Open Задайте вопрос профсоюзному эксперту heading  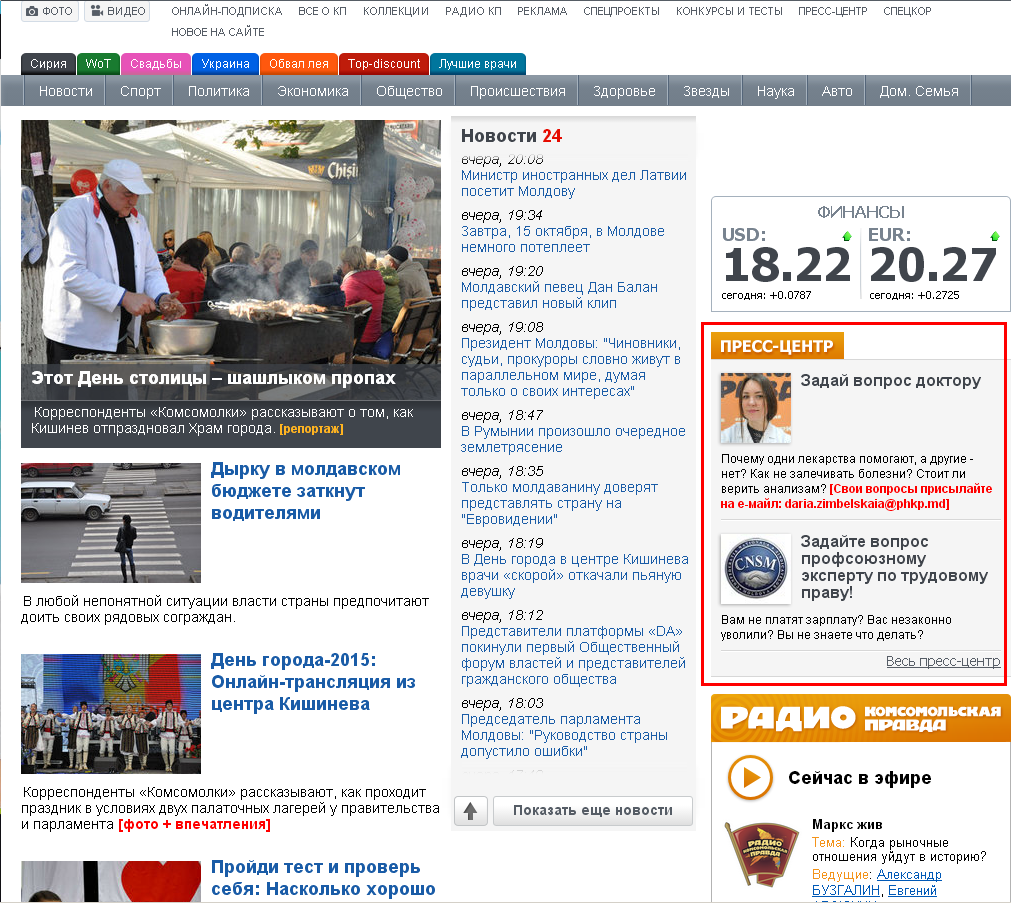[x=894, y=567]
